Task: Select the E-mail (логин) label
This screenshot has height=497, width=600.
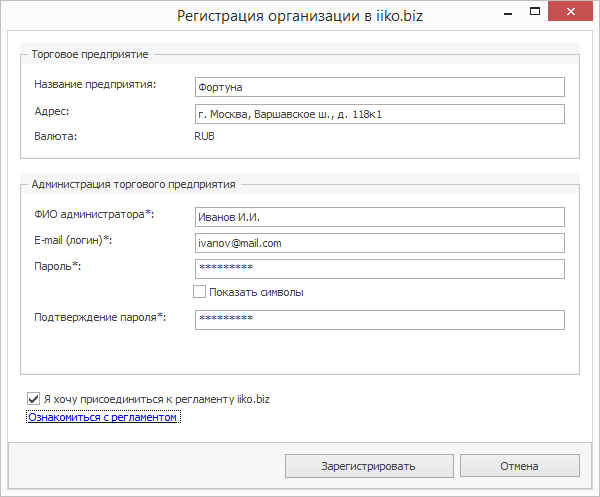Action: tap(73, 240)
